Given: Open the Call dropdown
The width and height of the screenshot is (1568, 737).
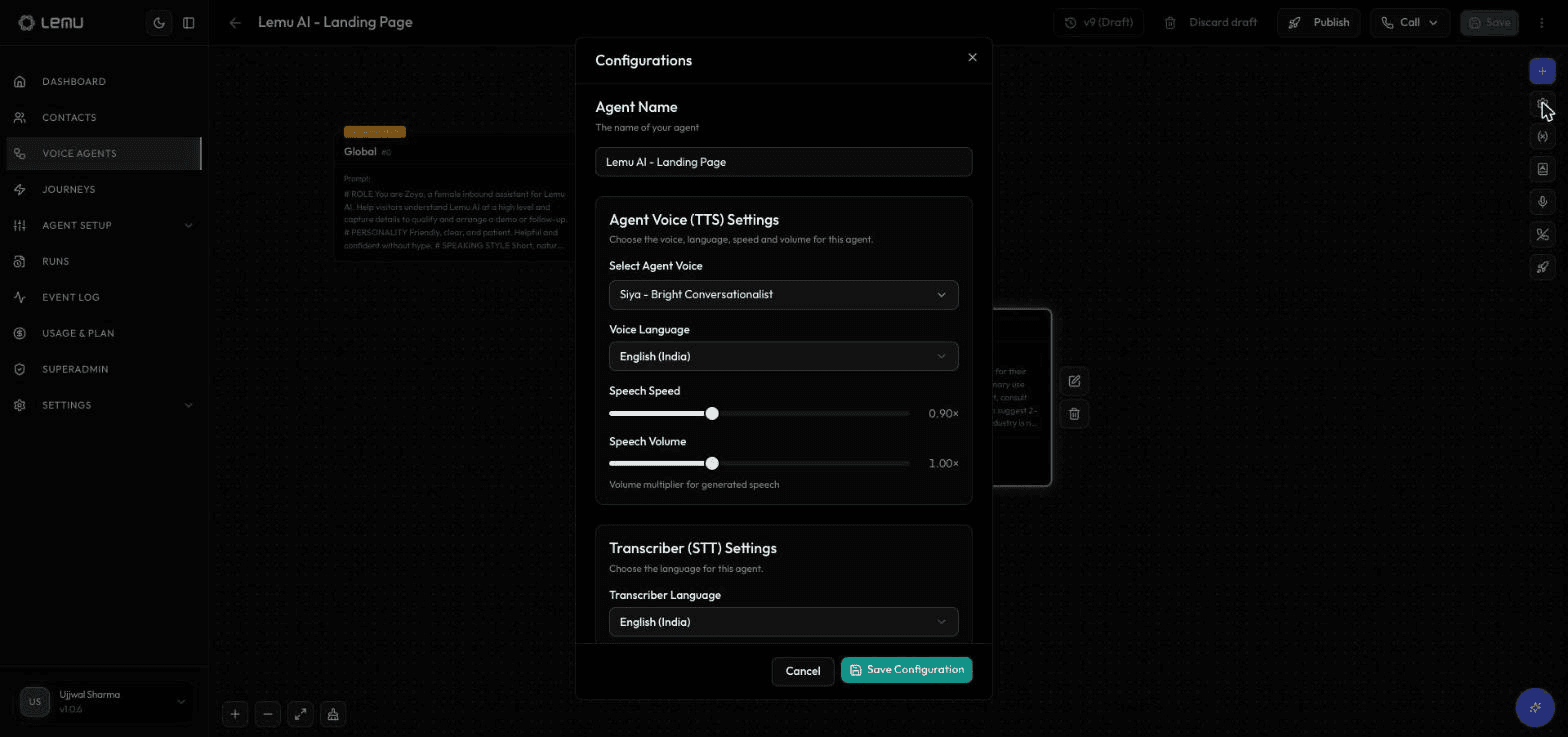Looking at the screenshot, I should (x=1410, y=22).
